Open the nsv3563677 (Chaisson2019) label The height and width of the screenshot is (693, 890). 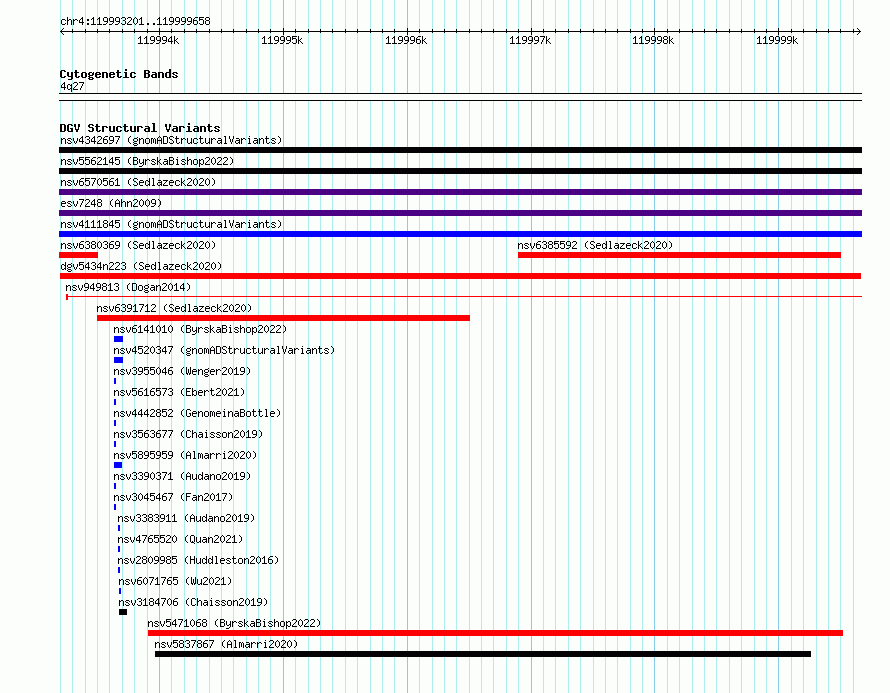click(x=188, y=434)
